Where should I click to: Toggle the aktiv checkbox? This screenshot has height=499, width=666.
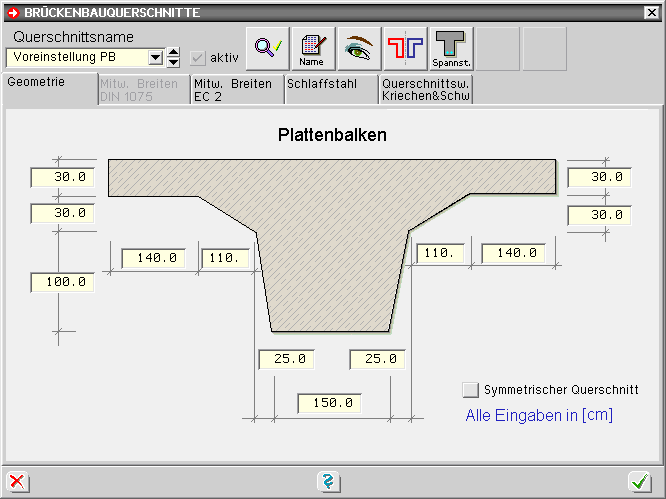(x=198, y=58)
